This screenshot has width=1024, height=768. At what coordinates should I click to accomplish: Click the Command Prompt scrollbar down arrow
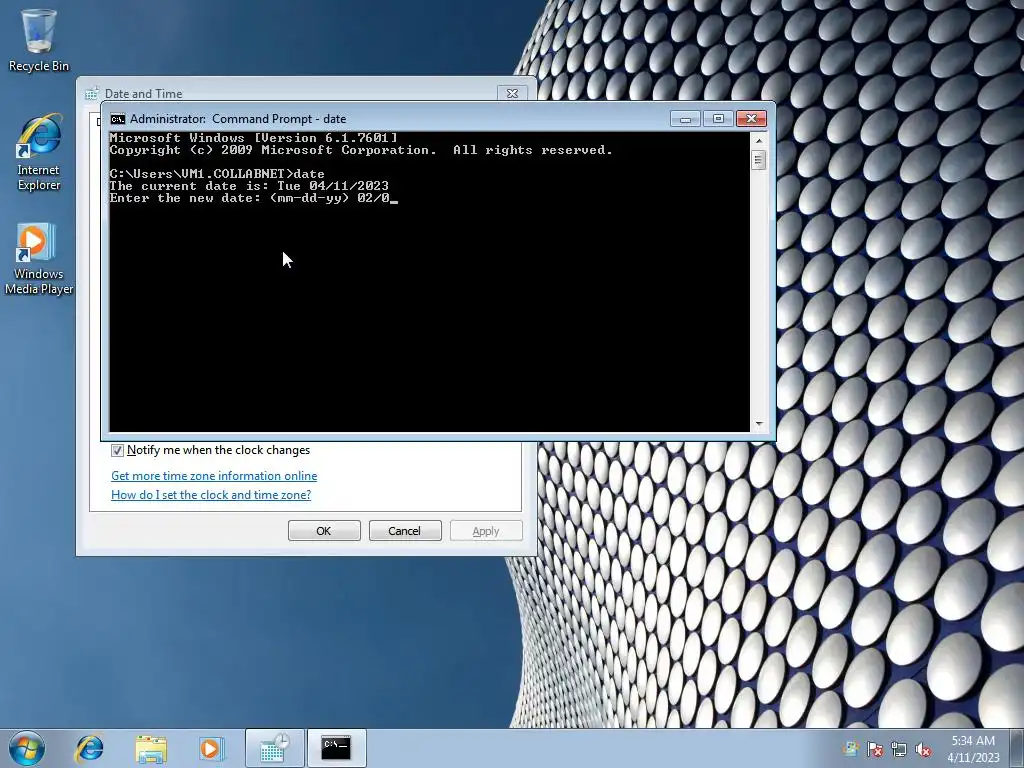[x=759, y=424]
